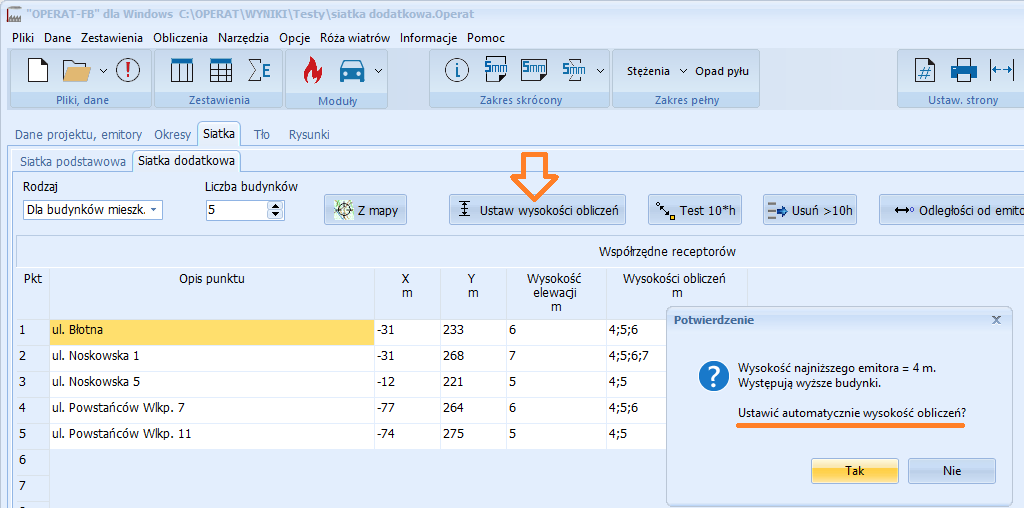Click the second Smm boxed icon

tap(534, 71)
